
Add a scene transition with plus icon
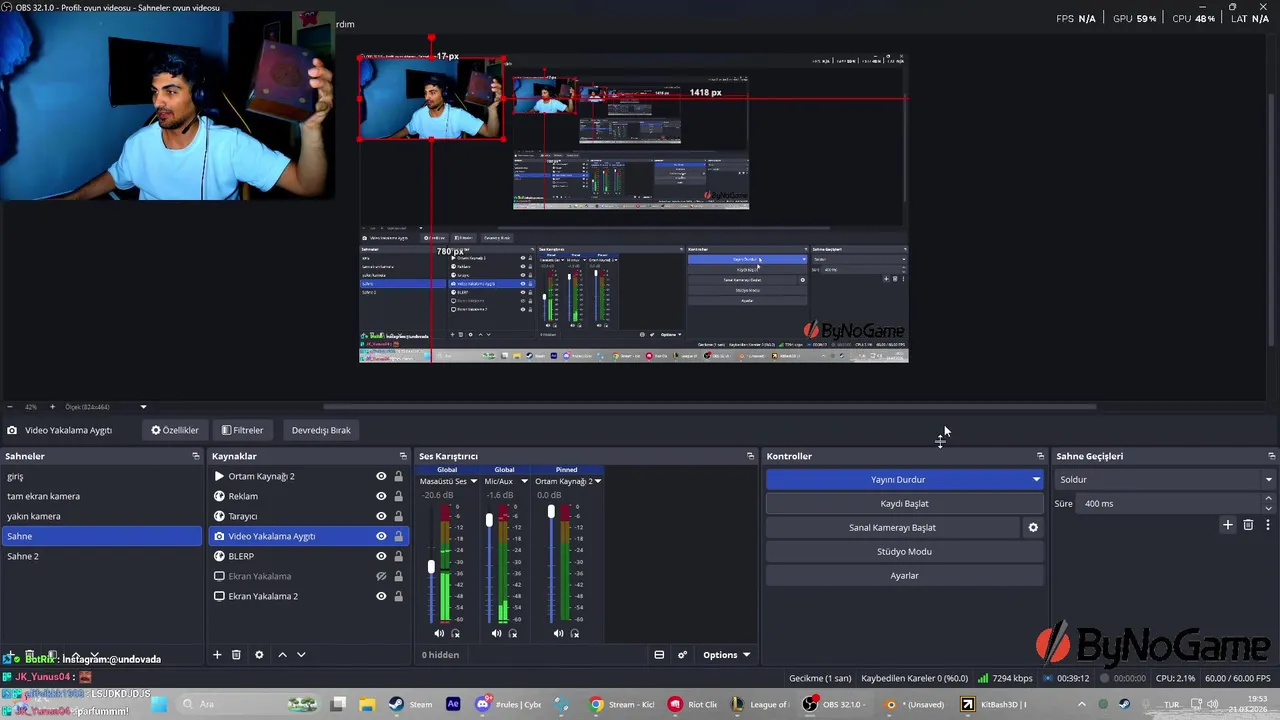pos(1228,525)
